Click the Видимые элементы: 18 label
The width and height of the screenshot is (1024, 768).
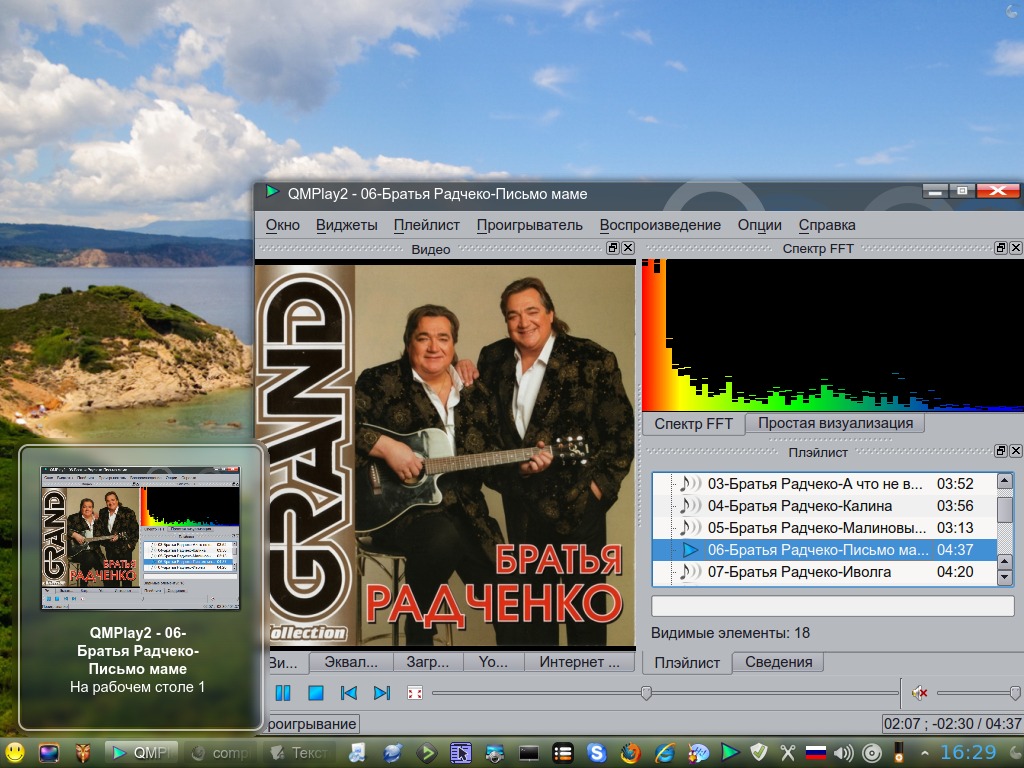pos(730,633)
